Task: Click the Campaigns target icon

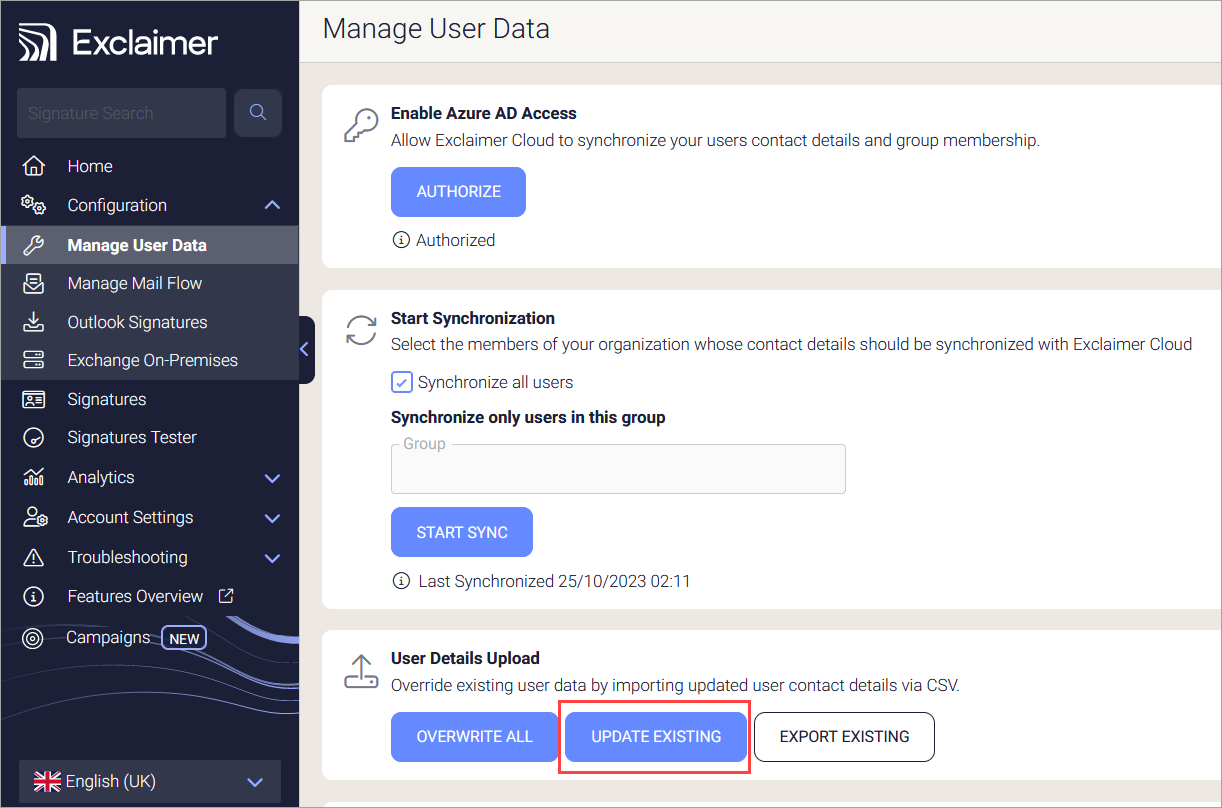Action: [x=33, y=638]
